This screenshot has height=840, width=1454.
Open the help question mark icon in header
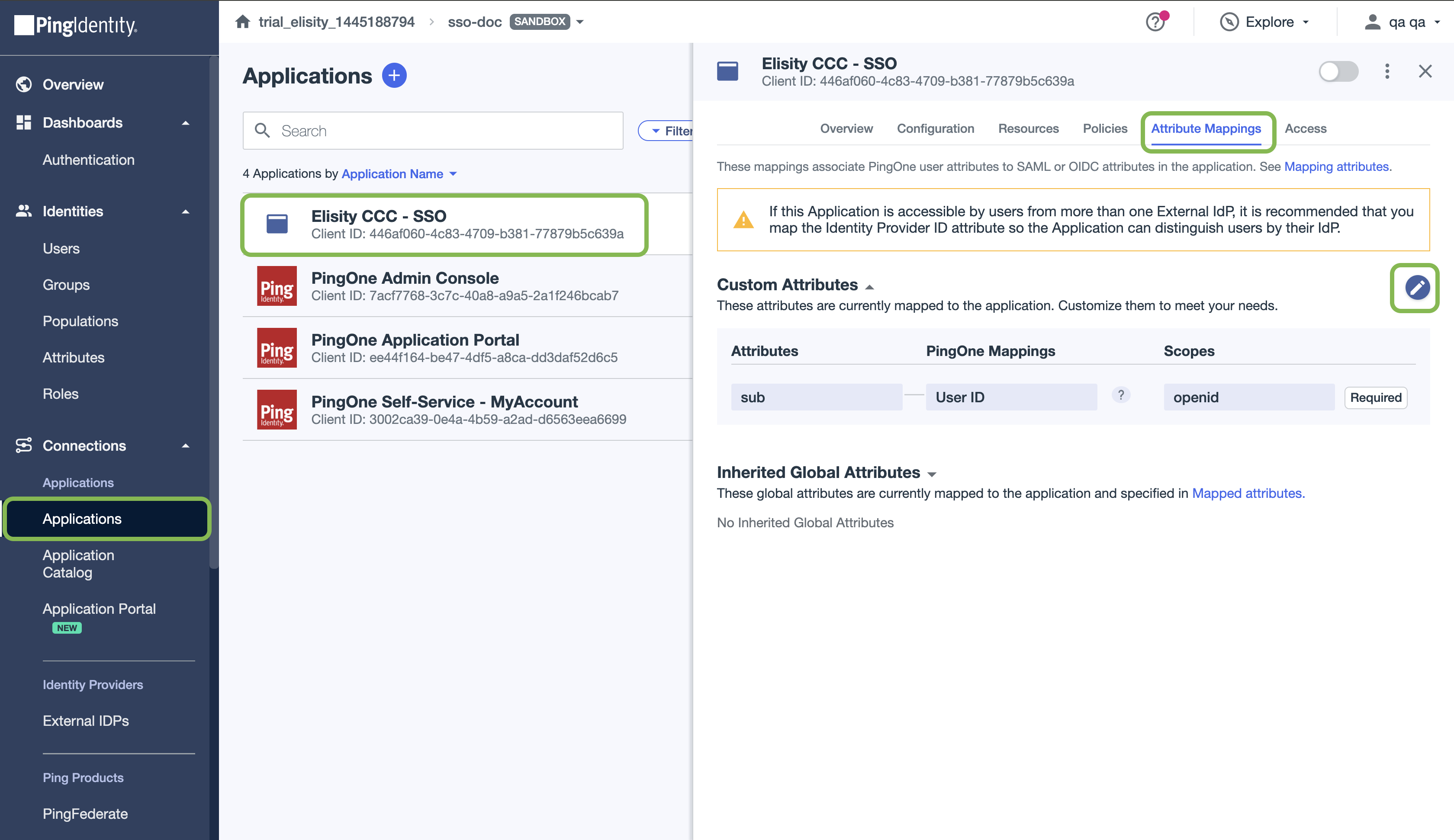pos(1155,22)
